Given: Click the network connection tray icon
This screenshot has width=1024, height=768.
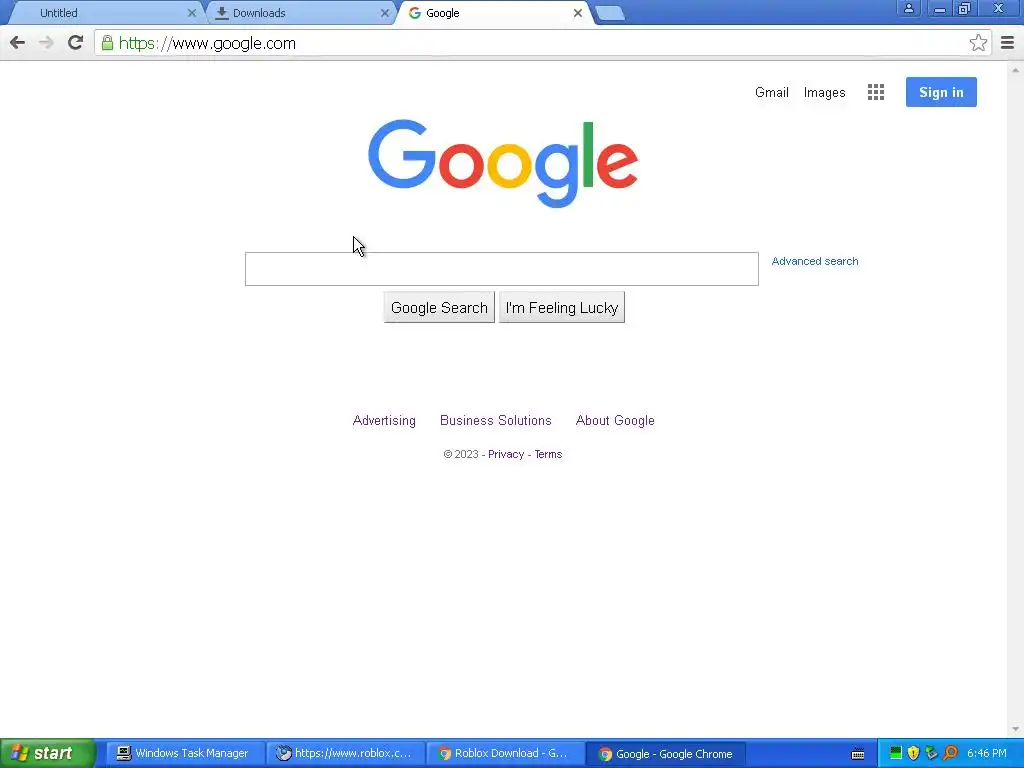Looking at the screenshot, I should pyautogui.click(x=931, y=754).
